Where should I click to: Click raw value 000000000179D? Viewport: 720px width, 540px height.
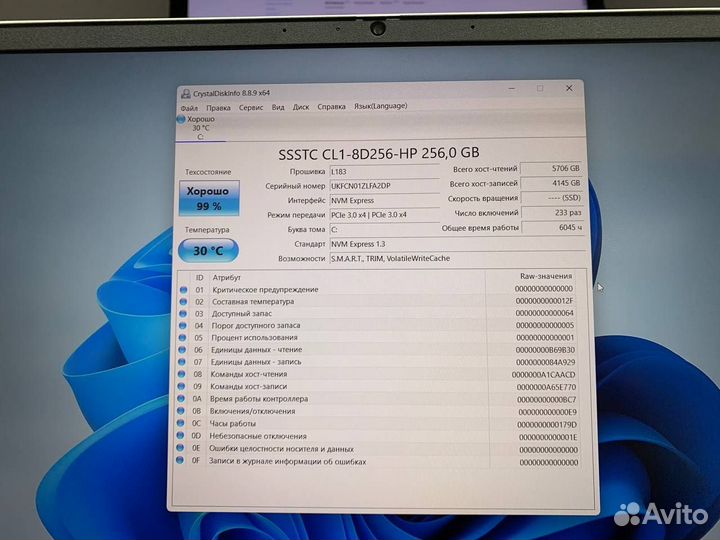click(547, 425)
